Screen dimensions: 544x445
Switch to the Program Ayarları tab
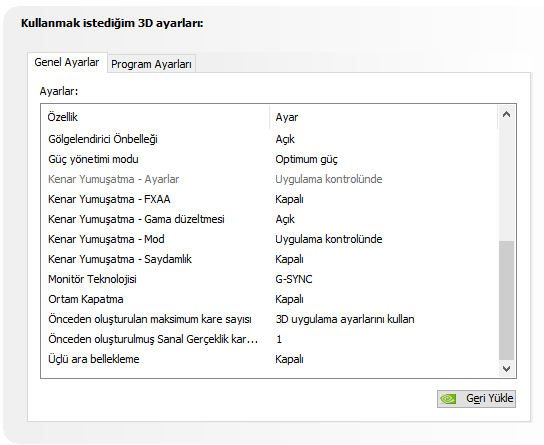tap(151, 64)
